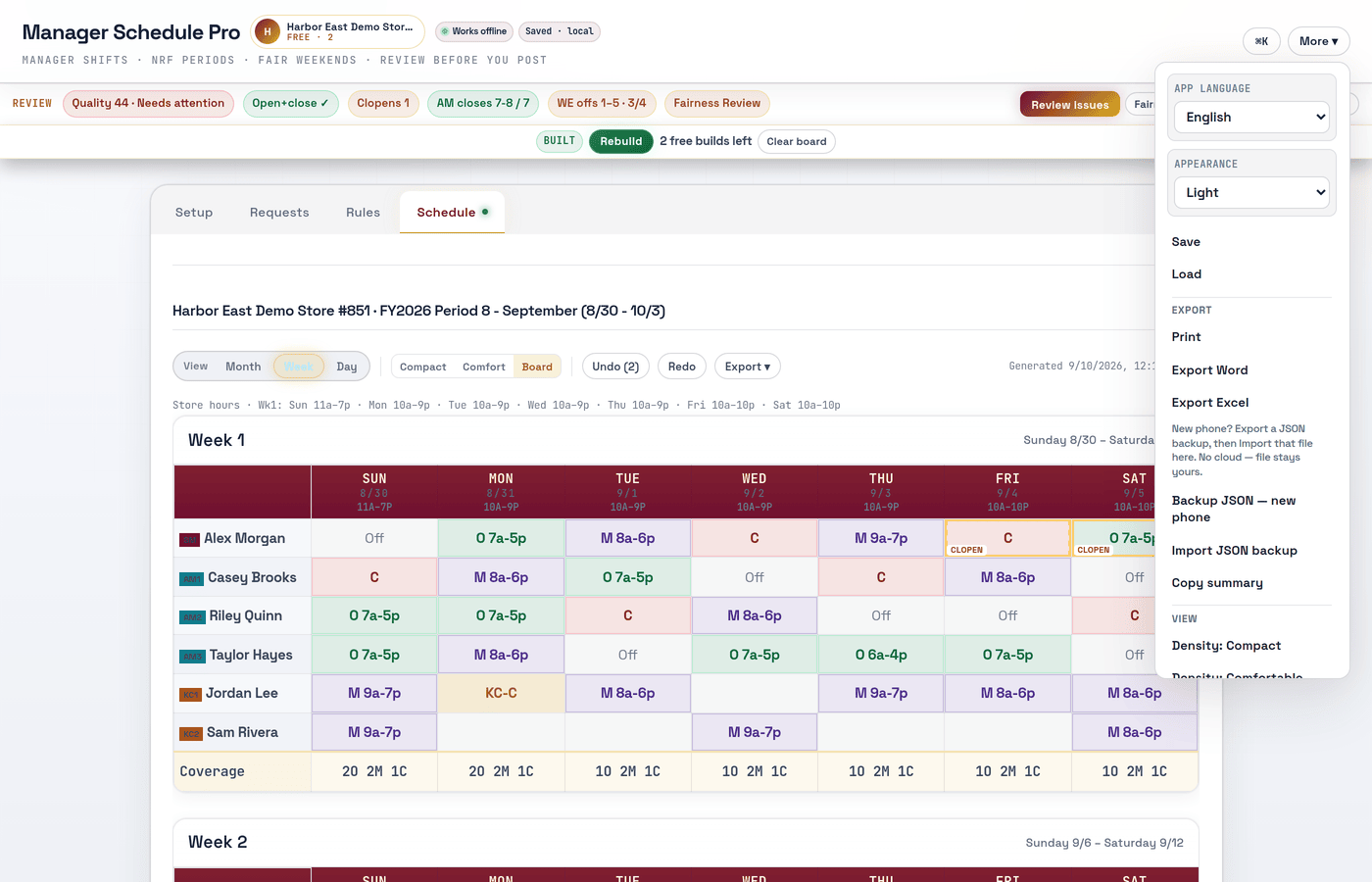Switch schedule view to Day
Screen dimensions: 1372x882
point(347,367)
